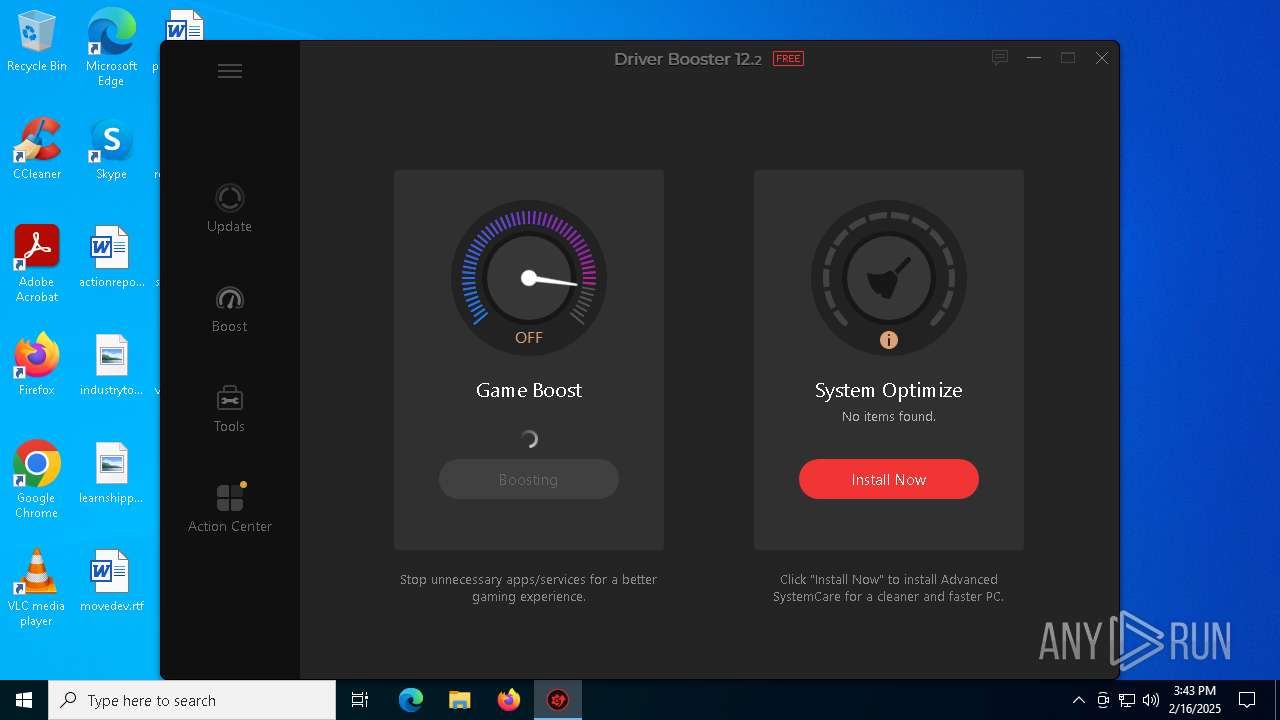Click the Driver Booster taskbar button
This screenshot has height=720, width=1280.
pos(558,700)
